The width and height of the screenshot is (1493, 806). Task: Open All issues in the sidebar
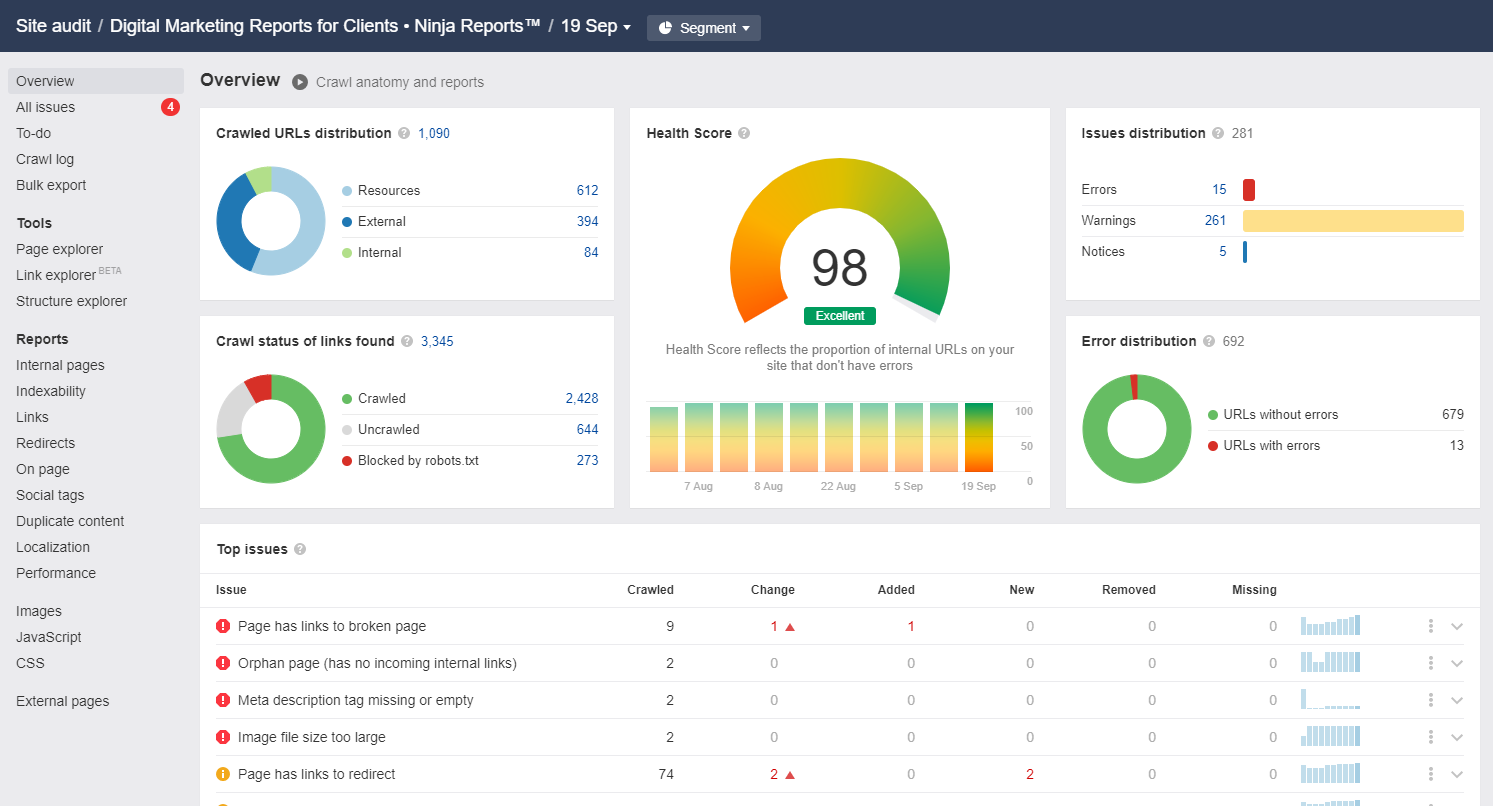[46, 107]
